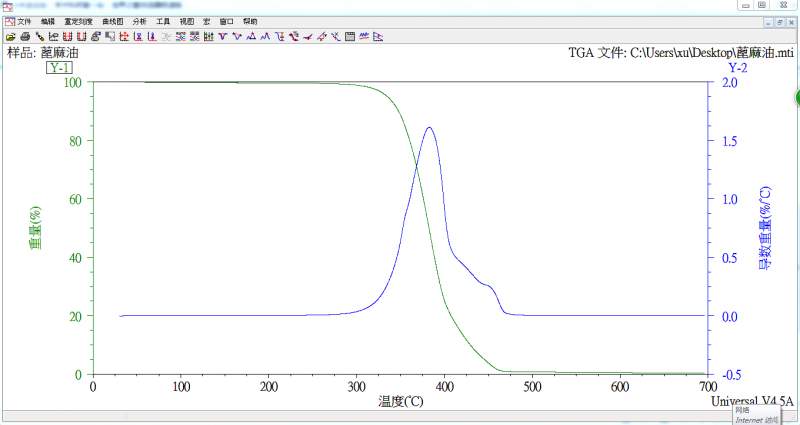Open the 文件 menu
The image size is (800, 425).
(24, 21)
